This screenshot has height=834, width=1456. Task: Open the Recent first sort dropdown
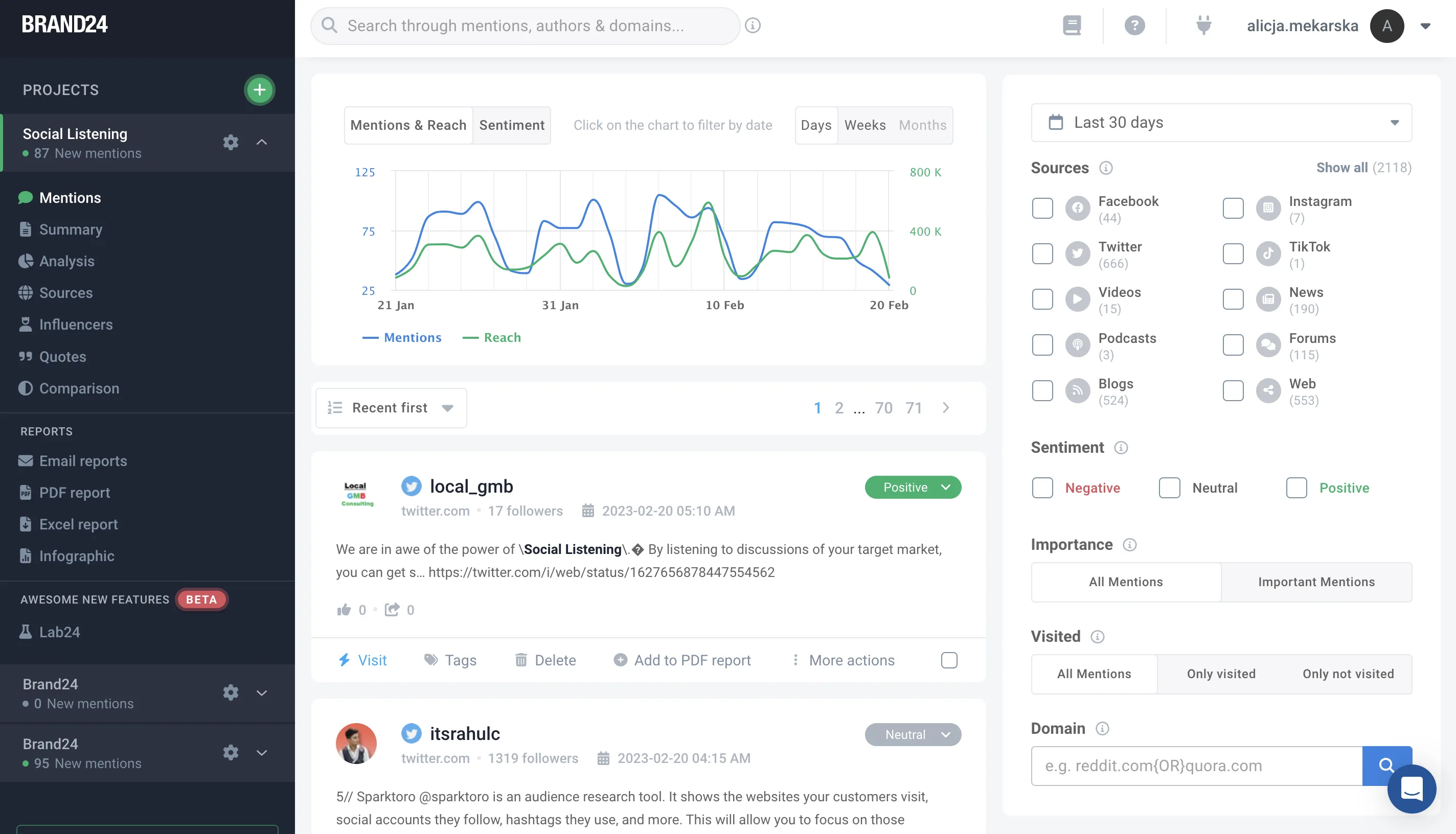point(392,407)
